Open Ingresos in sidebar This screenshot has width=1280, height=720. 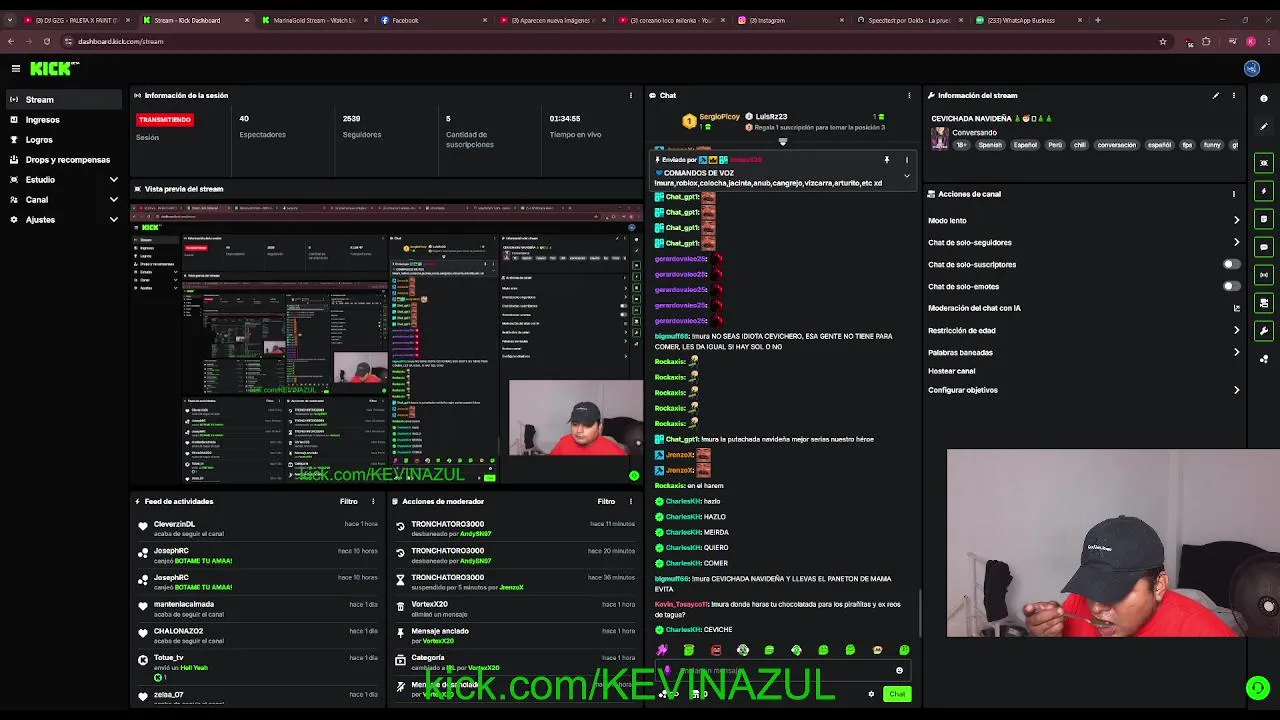[64, 119]
